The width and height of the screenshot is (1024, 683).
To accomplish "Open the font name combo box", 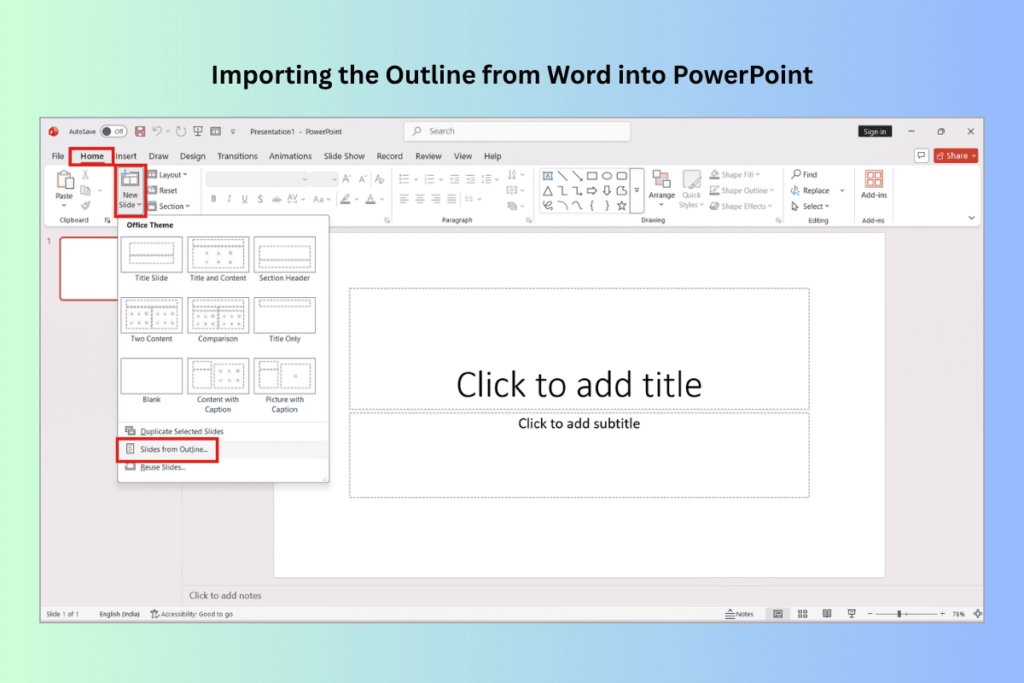I will [257, 179].
